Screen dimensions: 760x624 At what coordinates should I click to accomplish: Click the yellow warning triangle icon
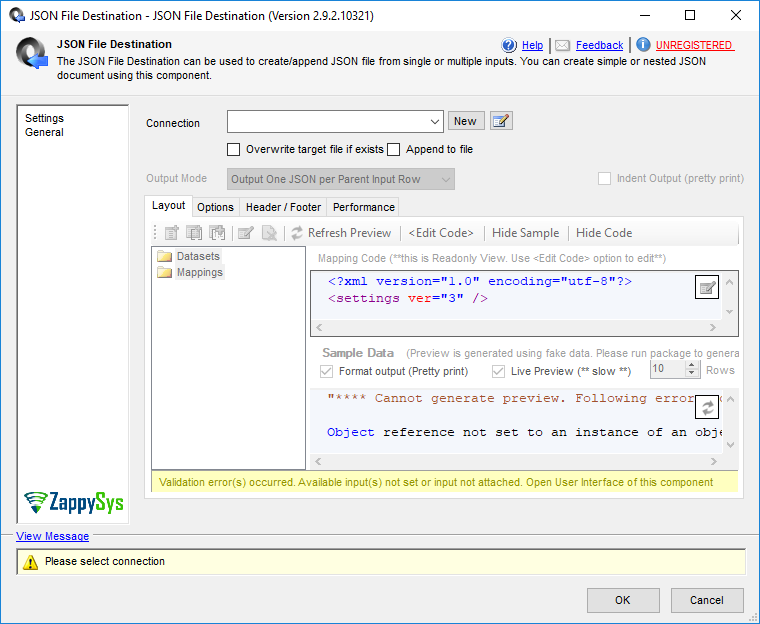pos(31,562)
